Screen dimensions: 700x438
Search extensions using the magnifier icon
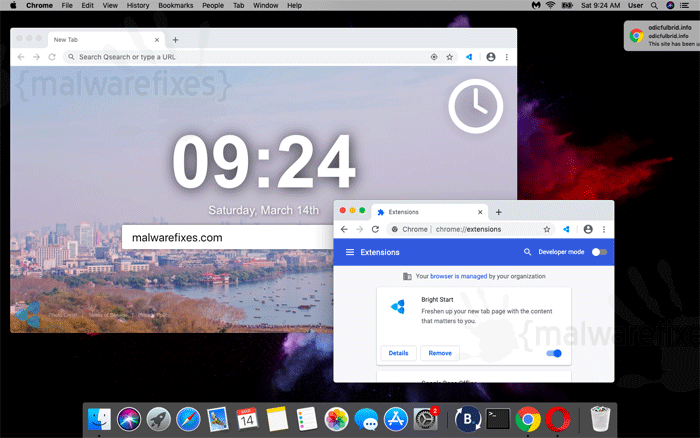pos(527,252)
